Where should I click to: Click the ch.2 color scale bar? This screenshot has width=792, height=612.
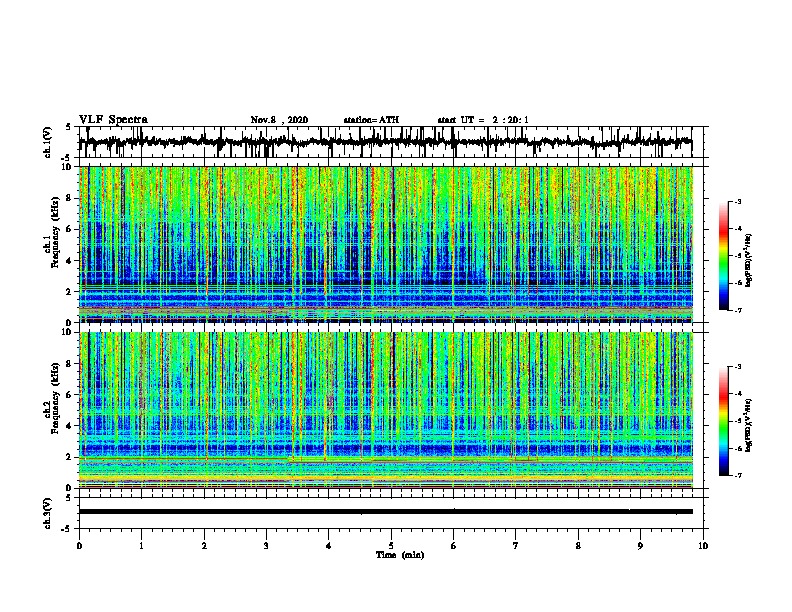point(724,421)
